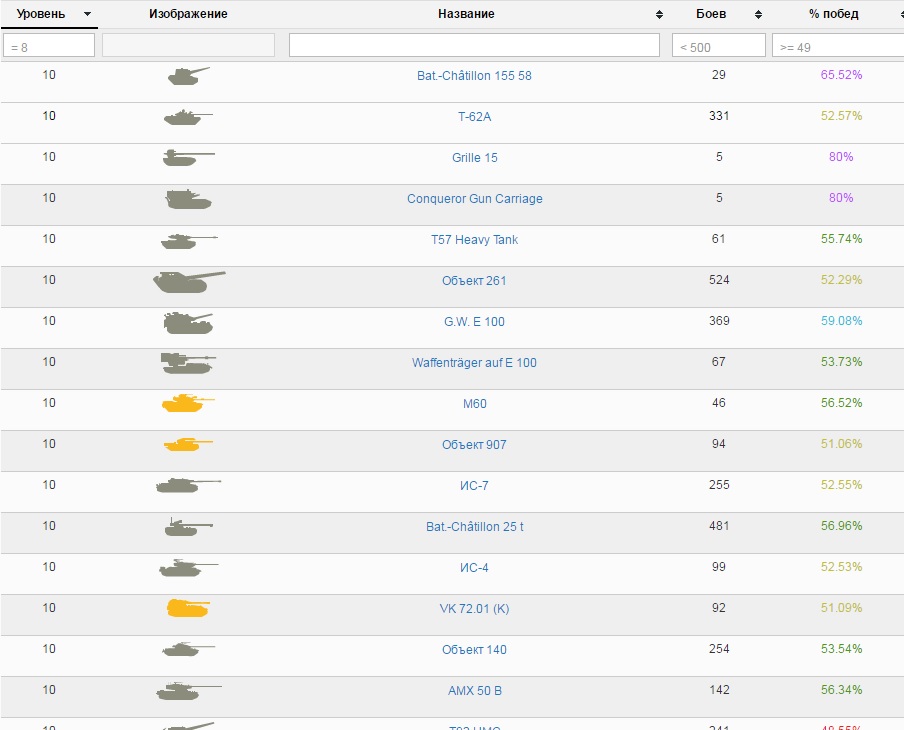Open the ИС-7 tank link
Screen dimensions: 904x730
[474, 486]
